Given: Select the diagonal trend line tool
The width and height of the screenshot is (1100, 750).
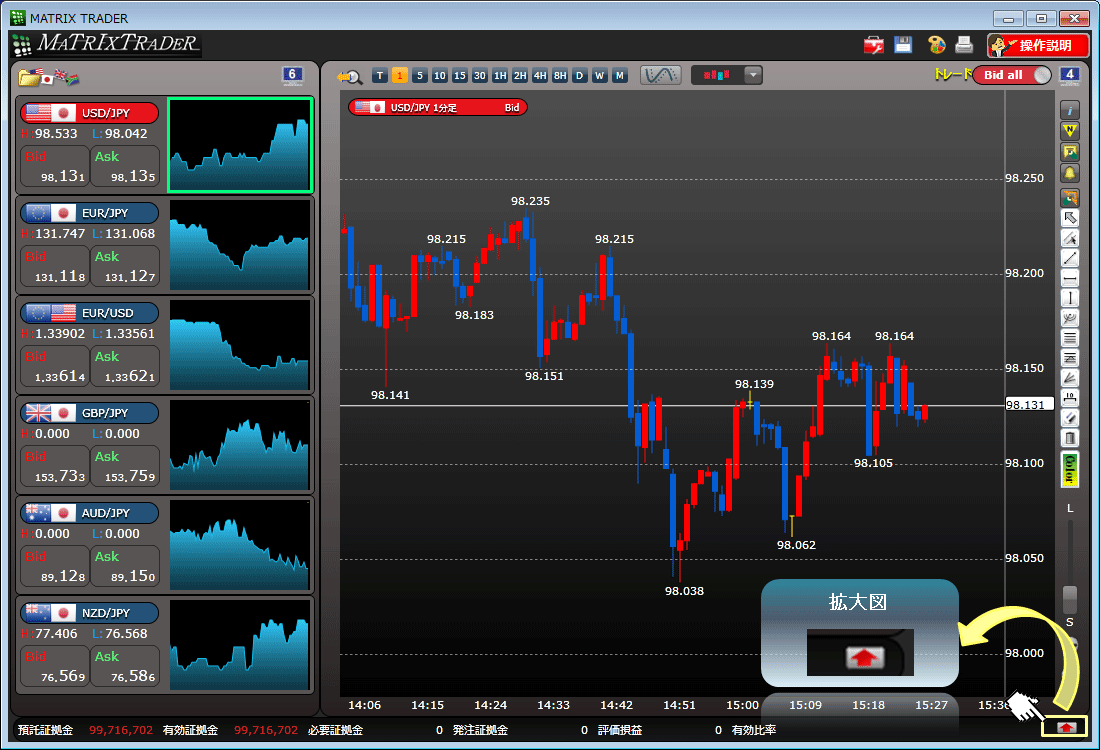Looking at the screenshot, I should point(1070,258).
